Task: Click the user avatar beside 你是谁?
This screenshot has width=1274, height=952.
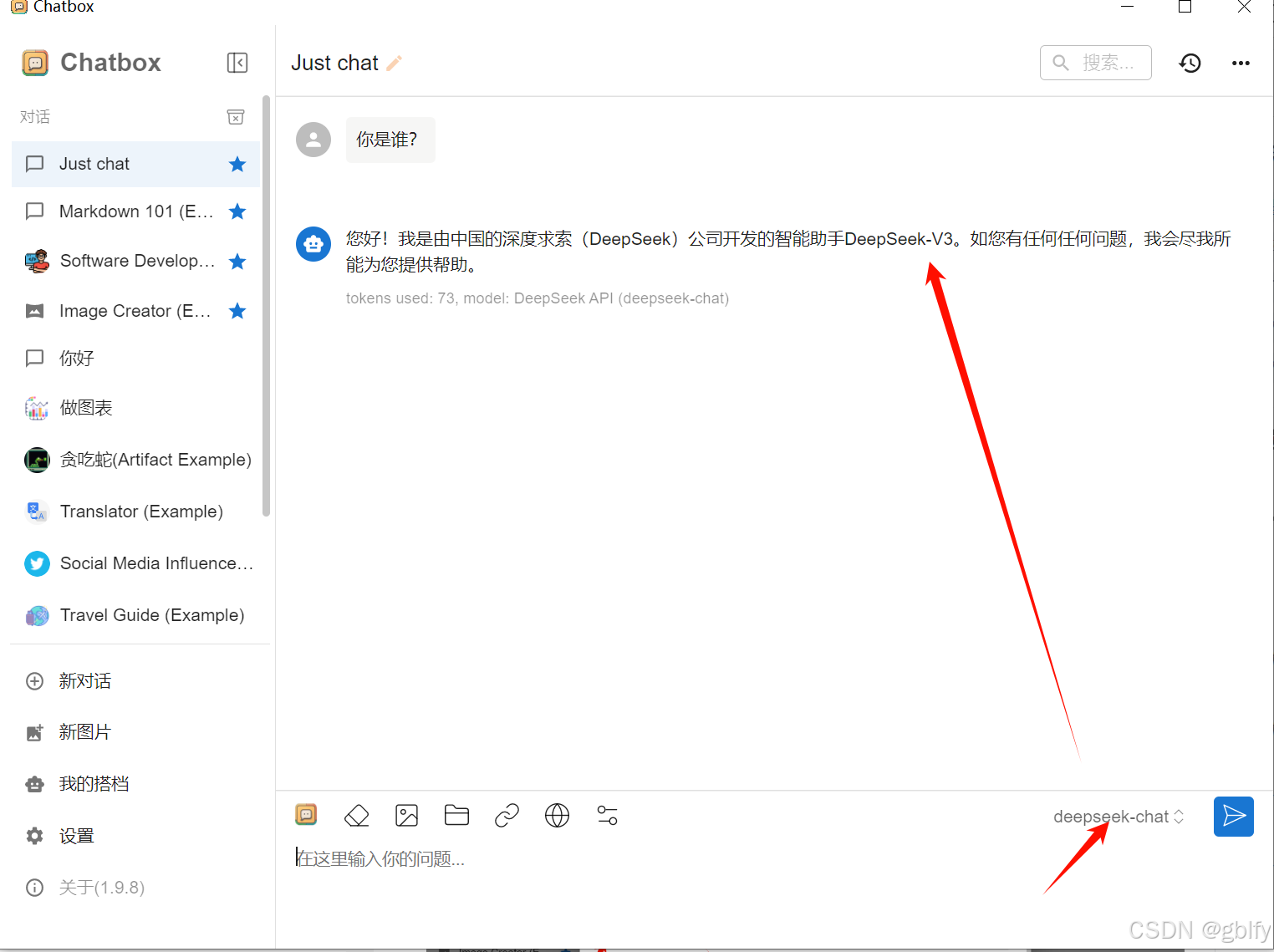Action: tap(313, 140)
